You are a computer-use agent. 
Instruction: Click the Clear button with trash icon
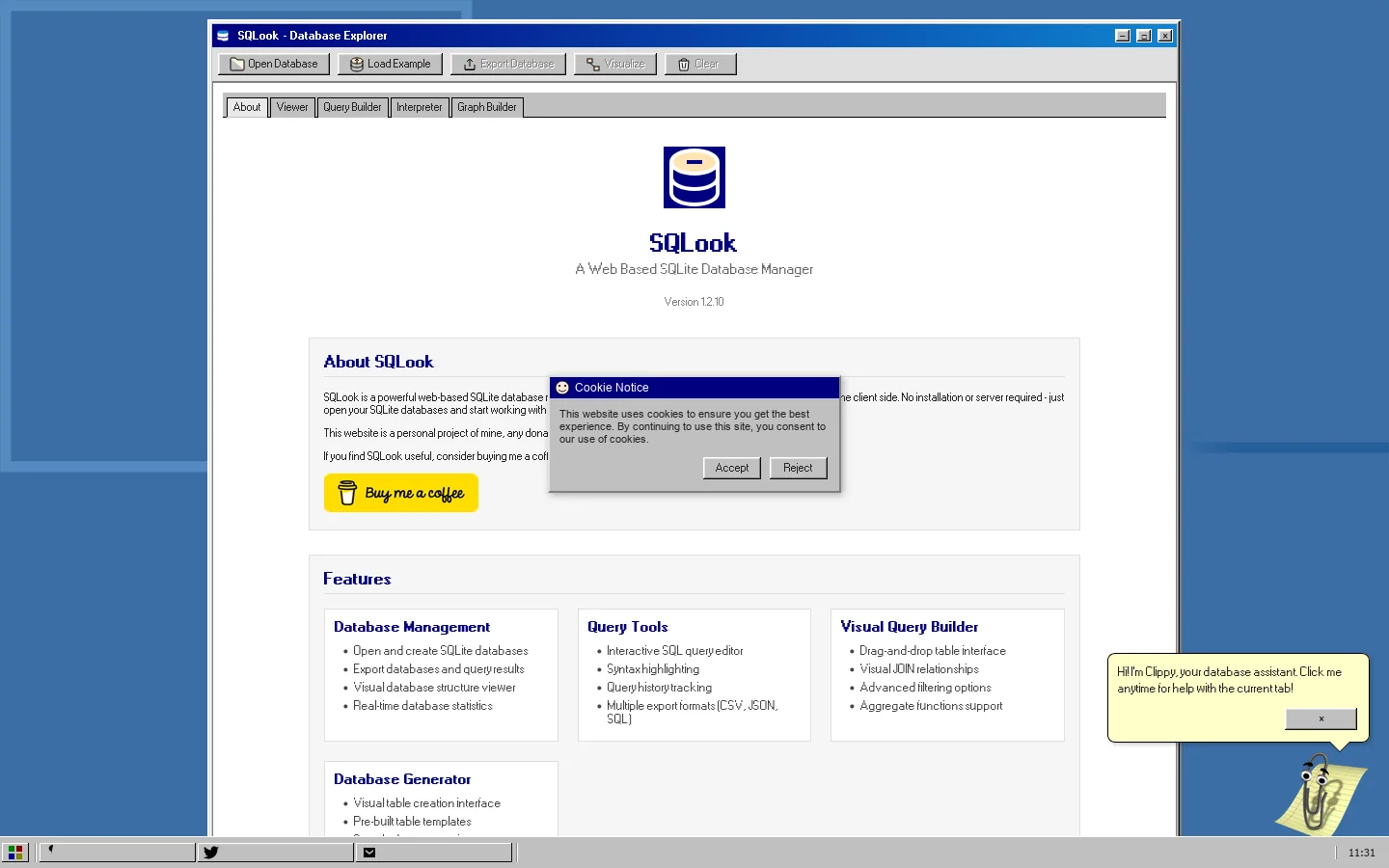click(700, 64)
